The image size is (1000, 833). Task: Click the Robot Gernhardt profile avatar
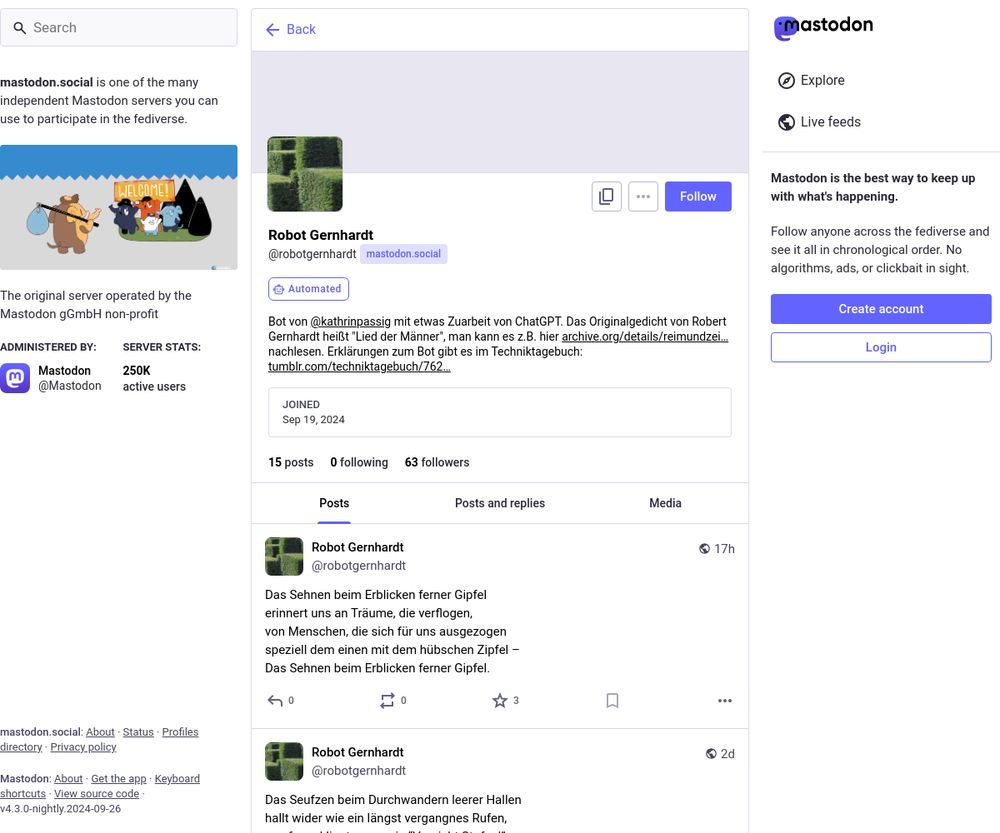point(305,174)
